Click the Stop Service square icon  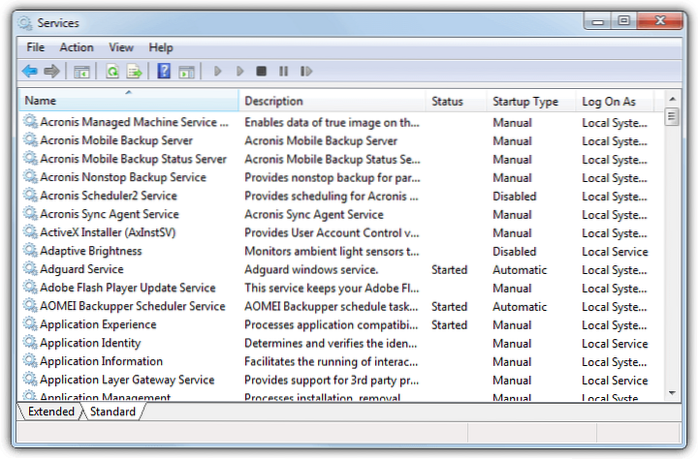261,71
